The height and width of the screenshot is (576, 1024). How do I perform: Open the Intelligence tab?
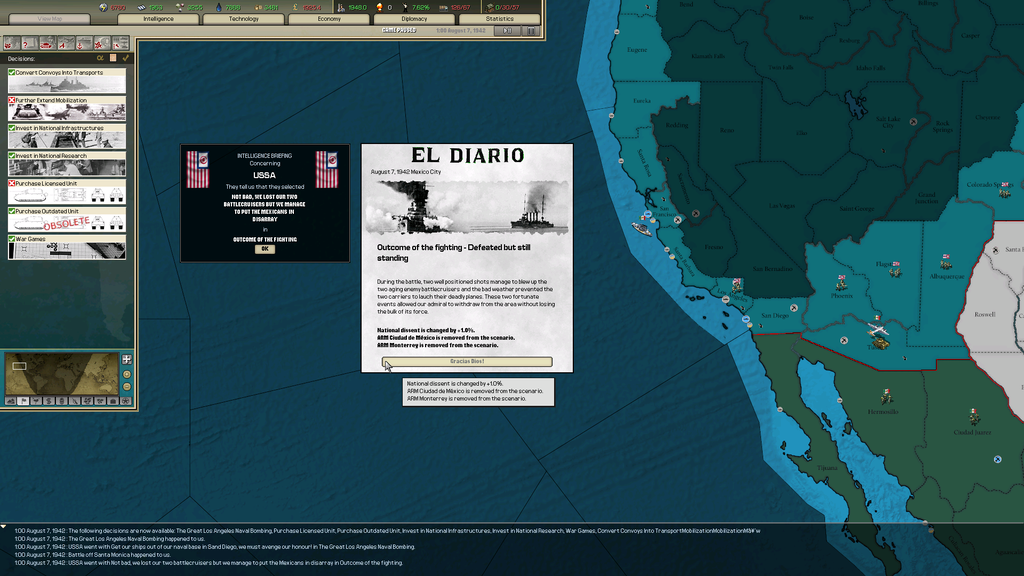pos(158,18)
